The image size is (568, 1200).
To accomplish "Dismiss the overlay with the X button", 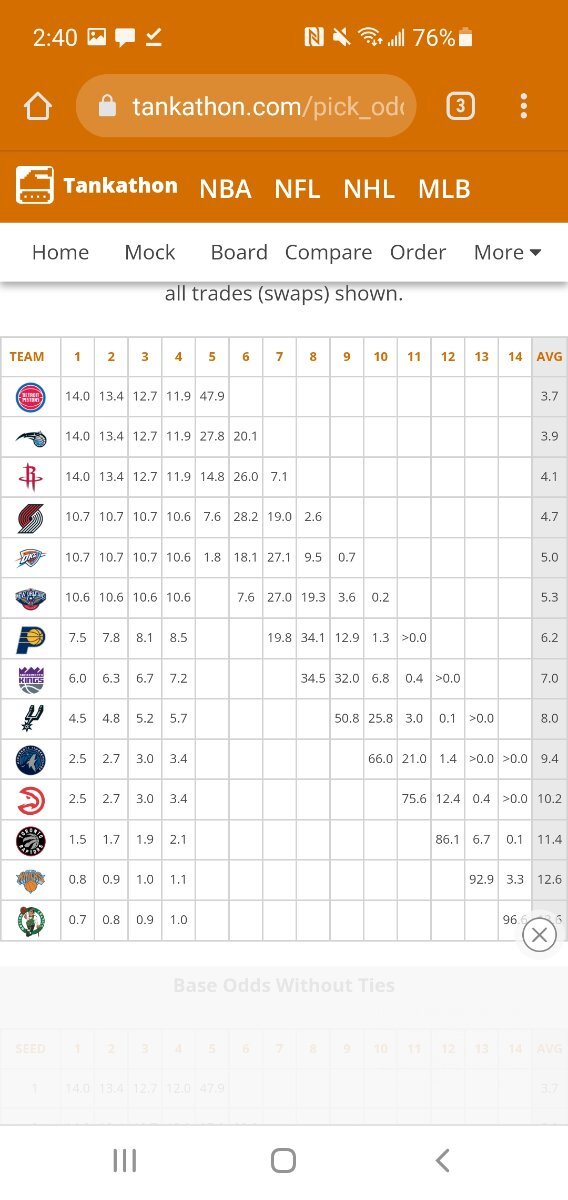I will pos(539,935).
